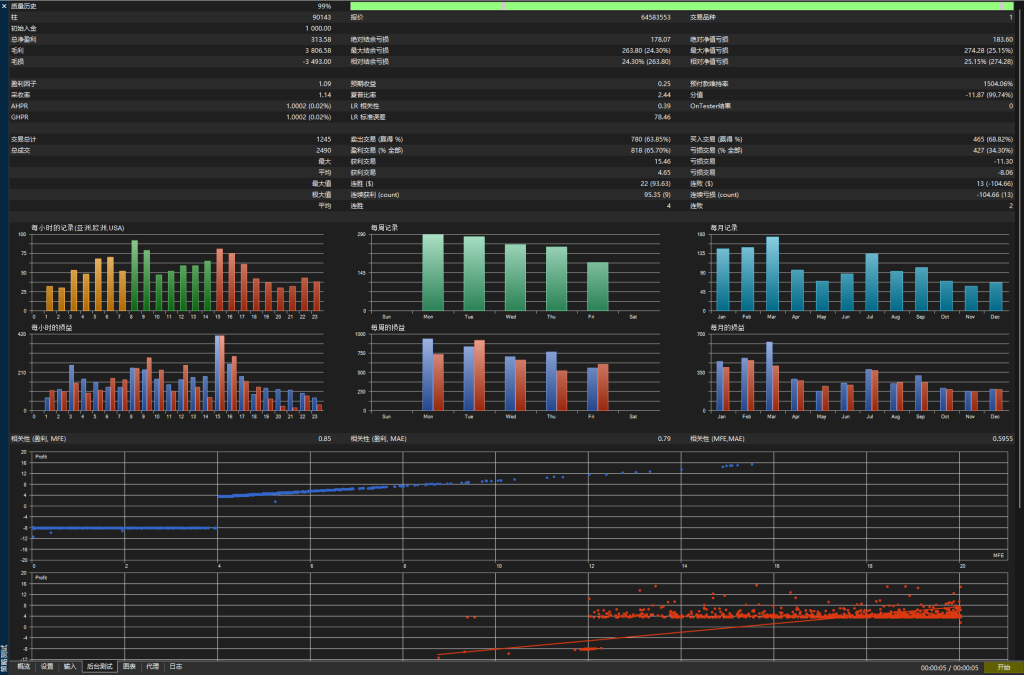The width and height of the screenshot is (1024, 675).
Task: Switch to the 概览 tab
Action: 23,666
